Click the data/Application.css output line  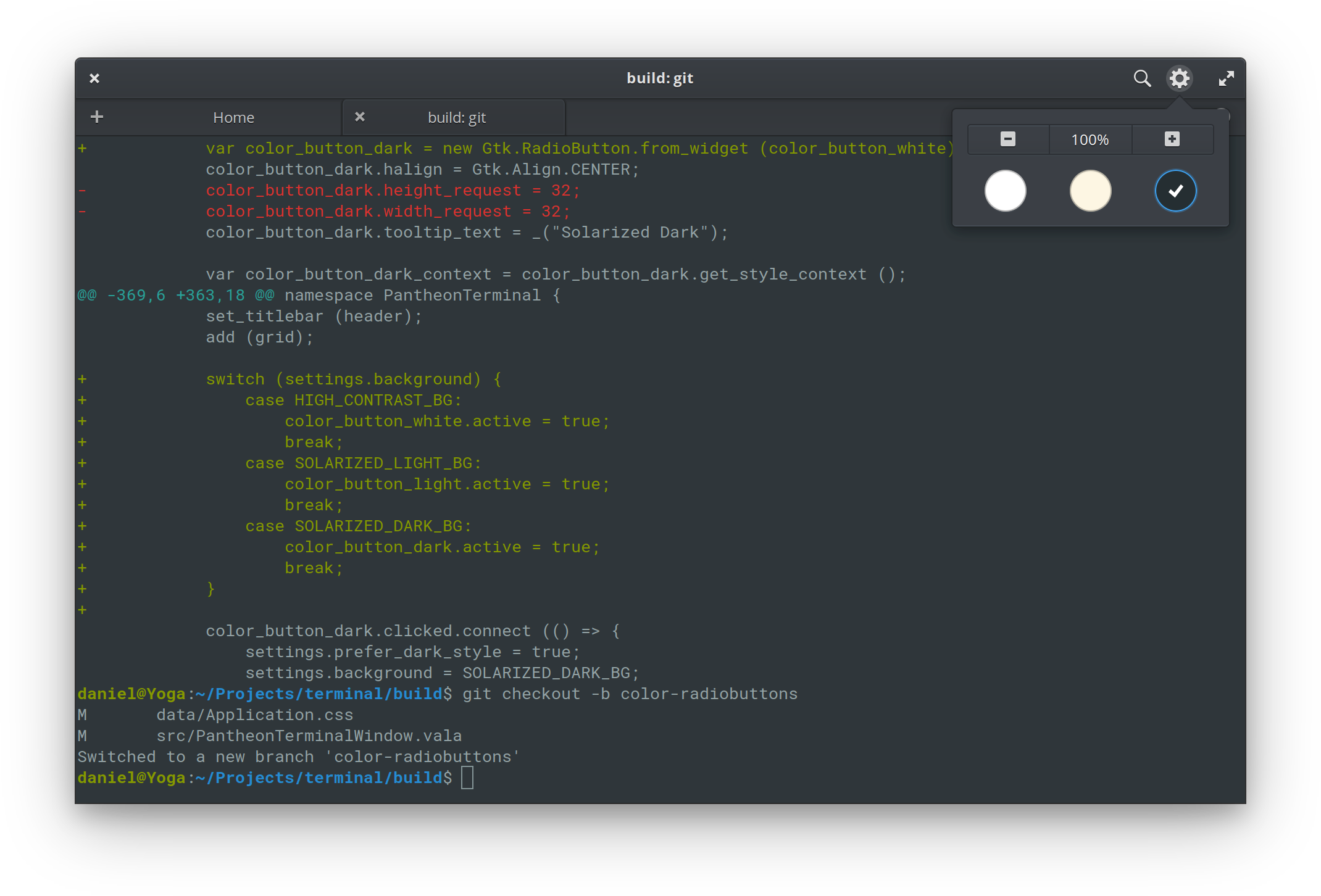(254, 715)
